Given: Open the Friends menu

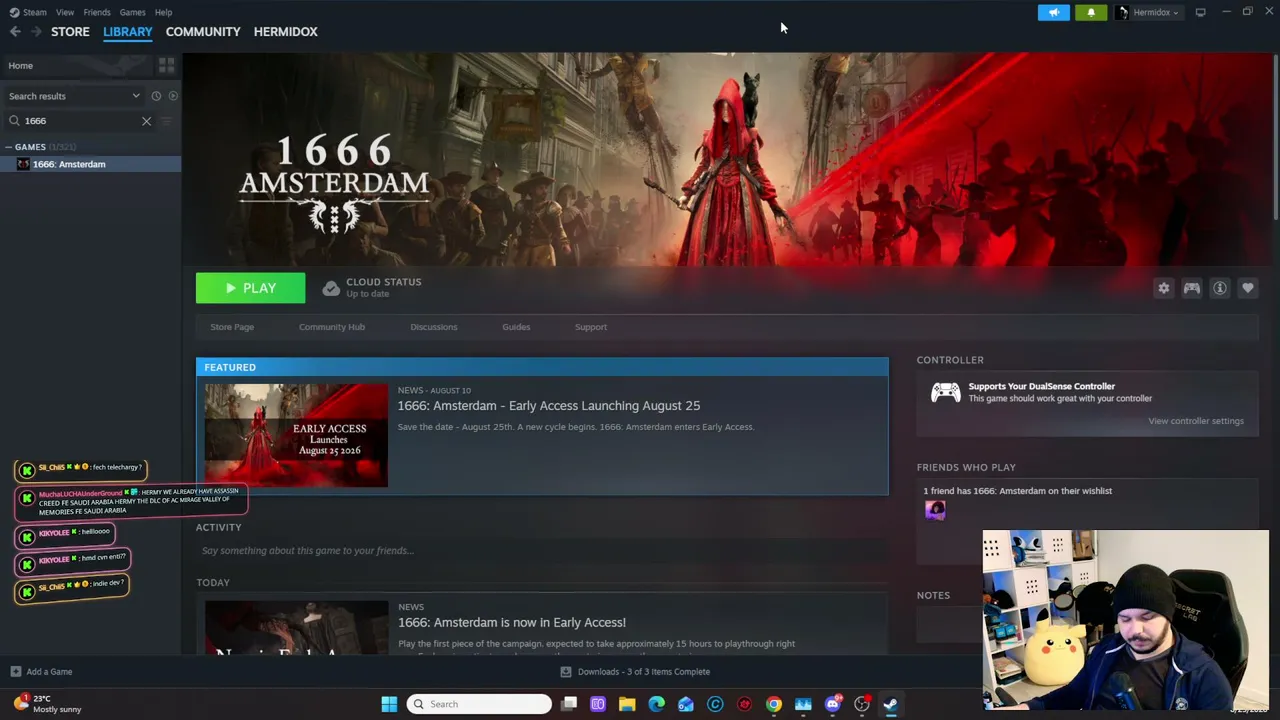Looking at the screenshot, I should pos(97,12).
